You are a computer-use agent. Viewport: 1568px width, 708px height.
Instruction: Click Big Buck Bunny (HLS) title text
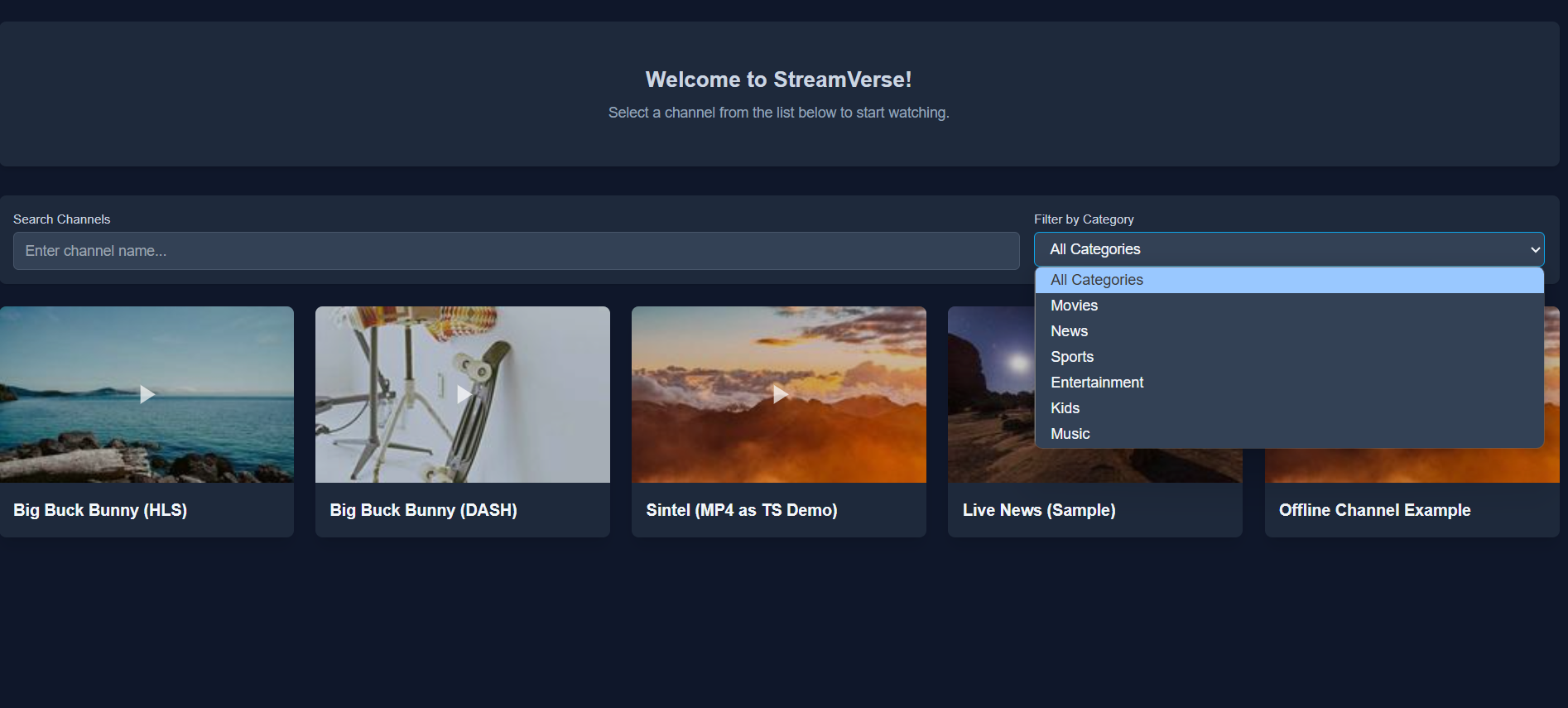[100, 510]
